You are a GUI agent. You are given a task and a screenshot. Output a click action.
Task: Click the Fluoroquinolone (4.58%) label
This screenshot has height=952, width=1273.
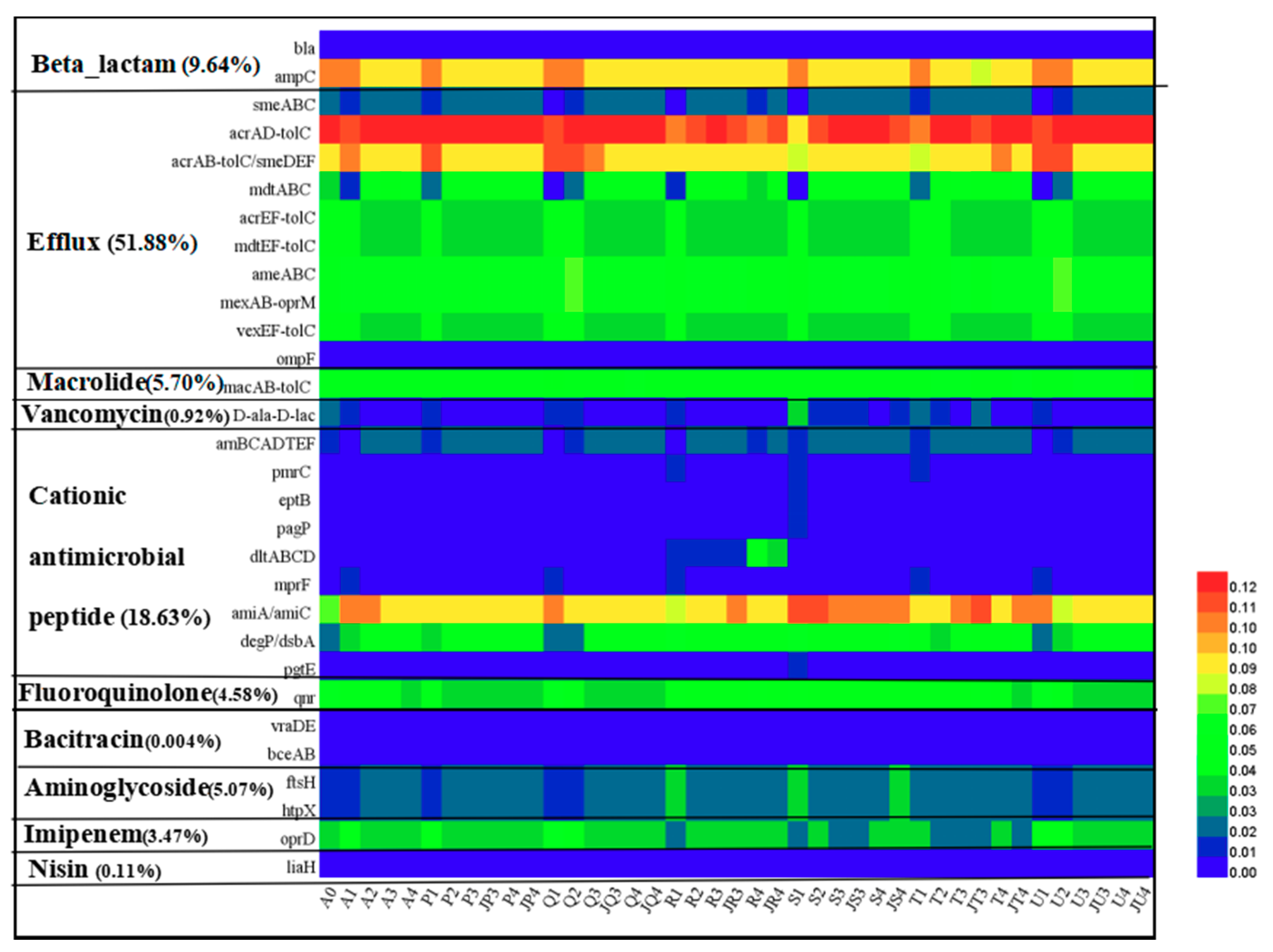tap(148, 694)
